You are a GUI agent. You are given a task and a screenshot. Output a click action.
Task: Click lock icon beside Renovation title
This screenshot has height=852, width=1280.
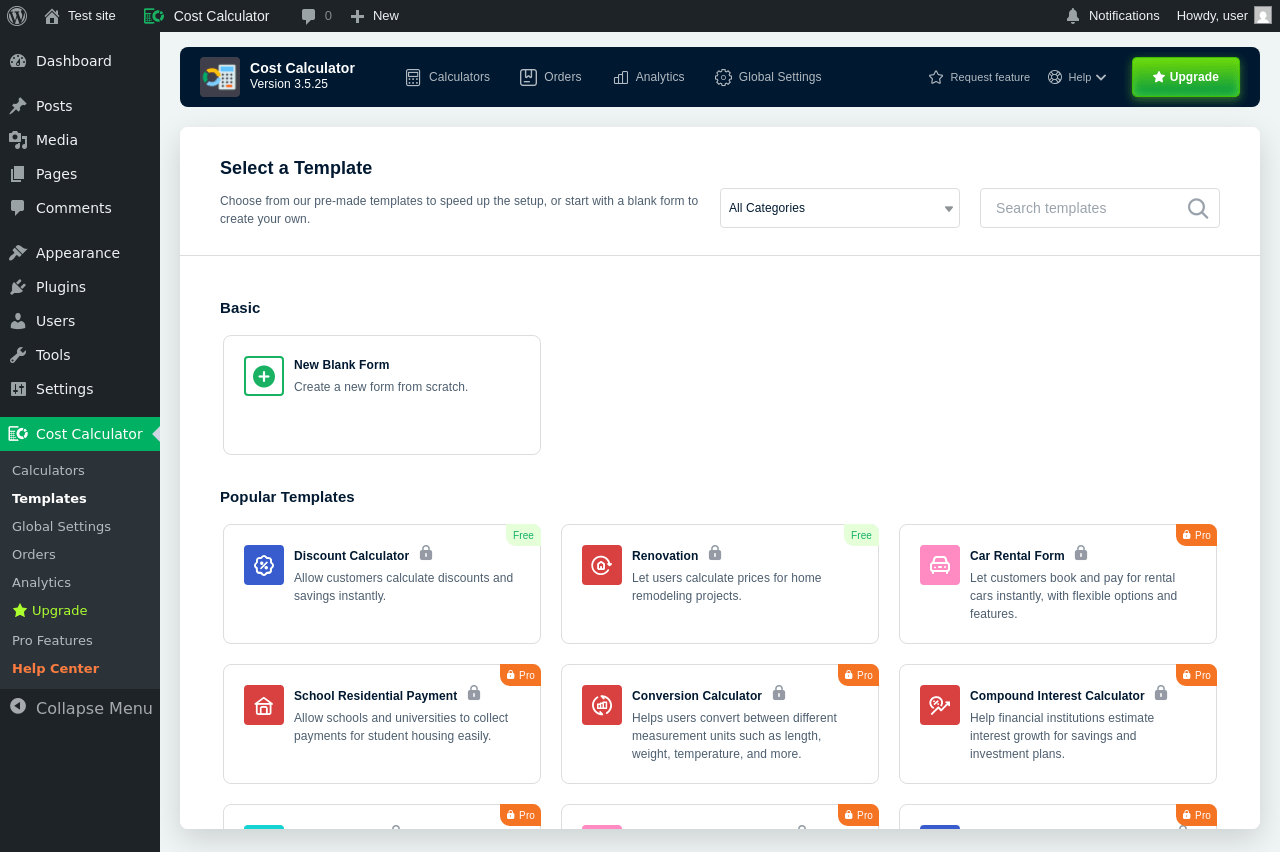[715, 553]
